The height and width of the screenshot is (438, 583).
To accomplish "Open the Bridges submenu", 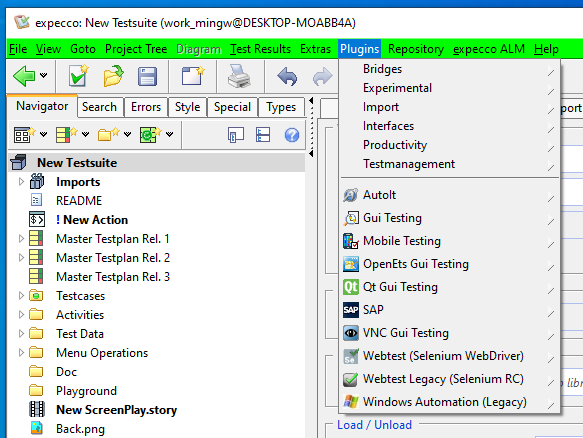I will coord(449,69).
